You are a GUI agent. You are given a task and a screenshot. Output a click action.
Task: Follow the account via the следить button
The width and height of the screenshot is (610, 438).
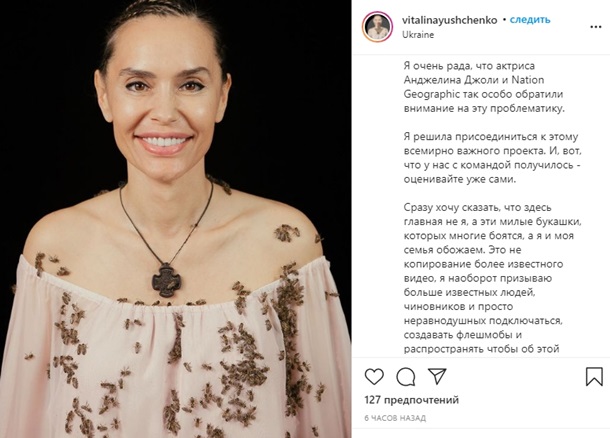tap(530, 19)
